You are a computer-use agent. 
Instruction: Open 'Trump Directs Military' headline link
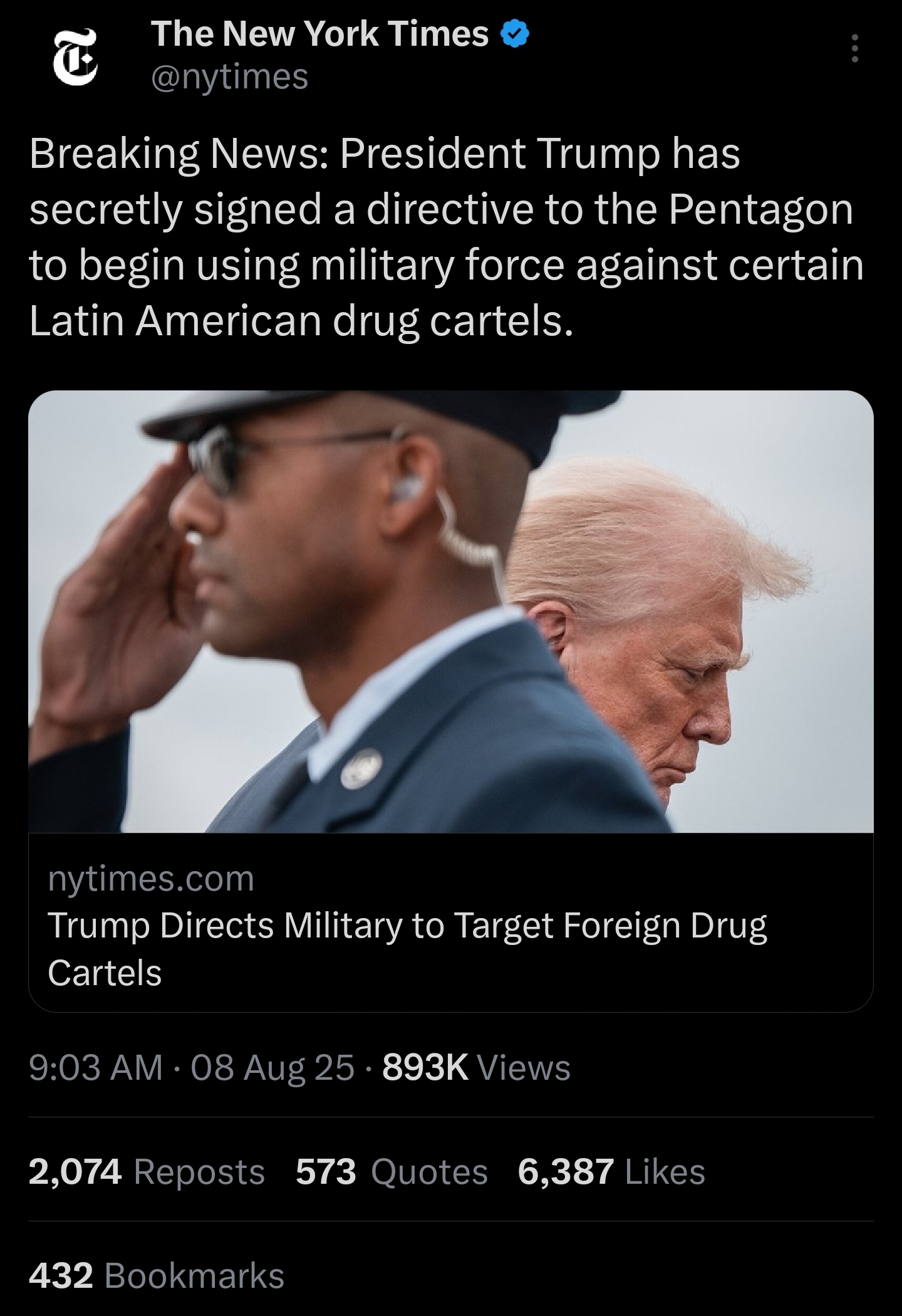(x=407, y=949)
